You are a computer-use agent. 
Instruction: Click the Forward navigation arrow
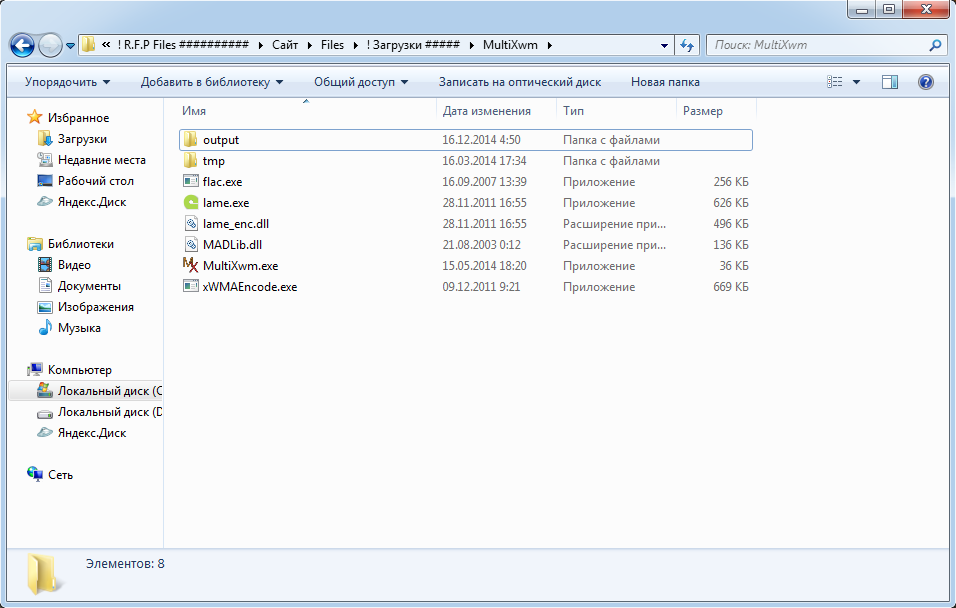coord(50,45)
